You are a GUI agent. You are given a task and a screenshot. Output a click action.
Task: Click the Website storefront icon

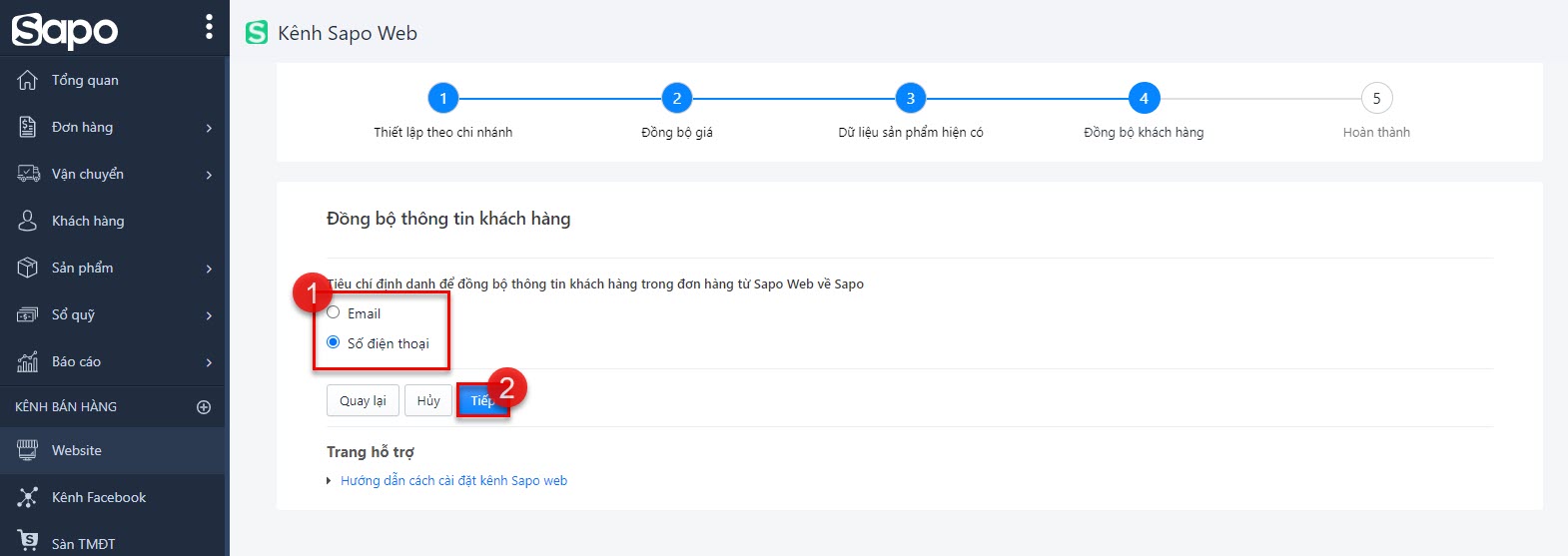pyautogui.click(x=28, y=450)
